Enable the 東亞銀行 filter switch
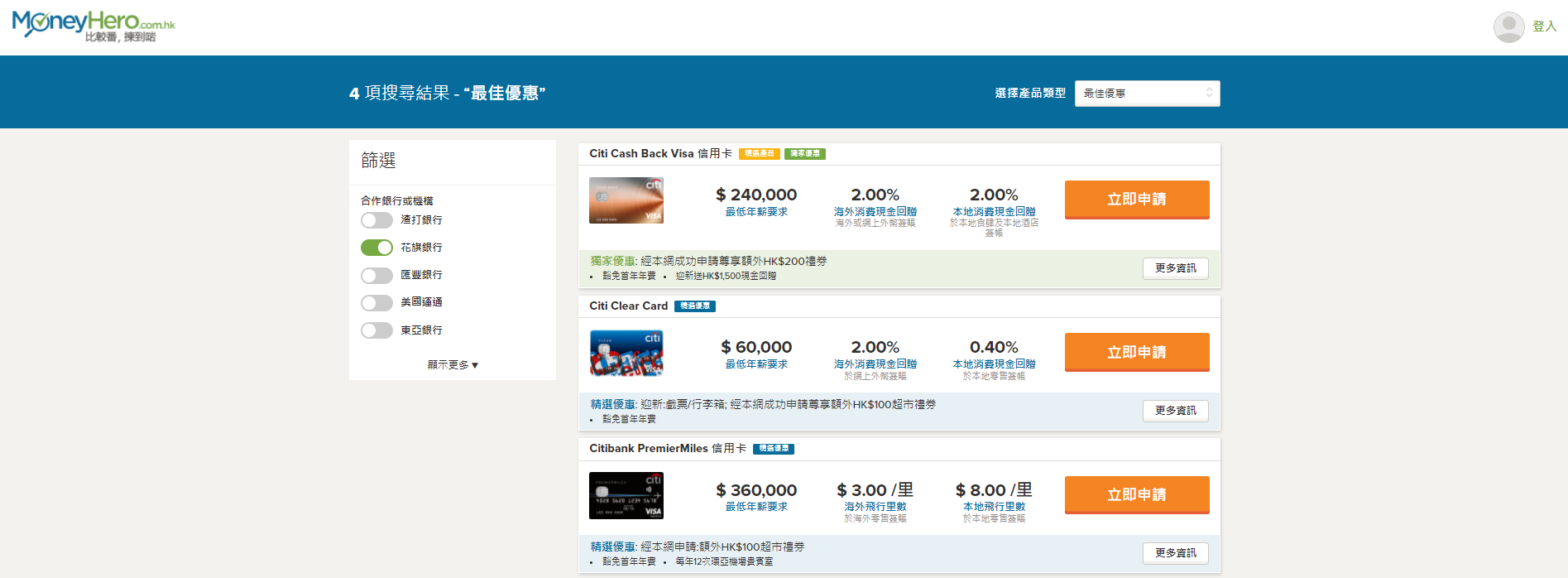The height and width of the screenshot is (578, 1568). [376, 330]
